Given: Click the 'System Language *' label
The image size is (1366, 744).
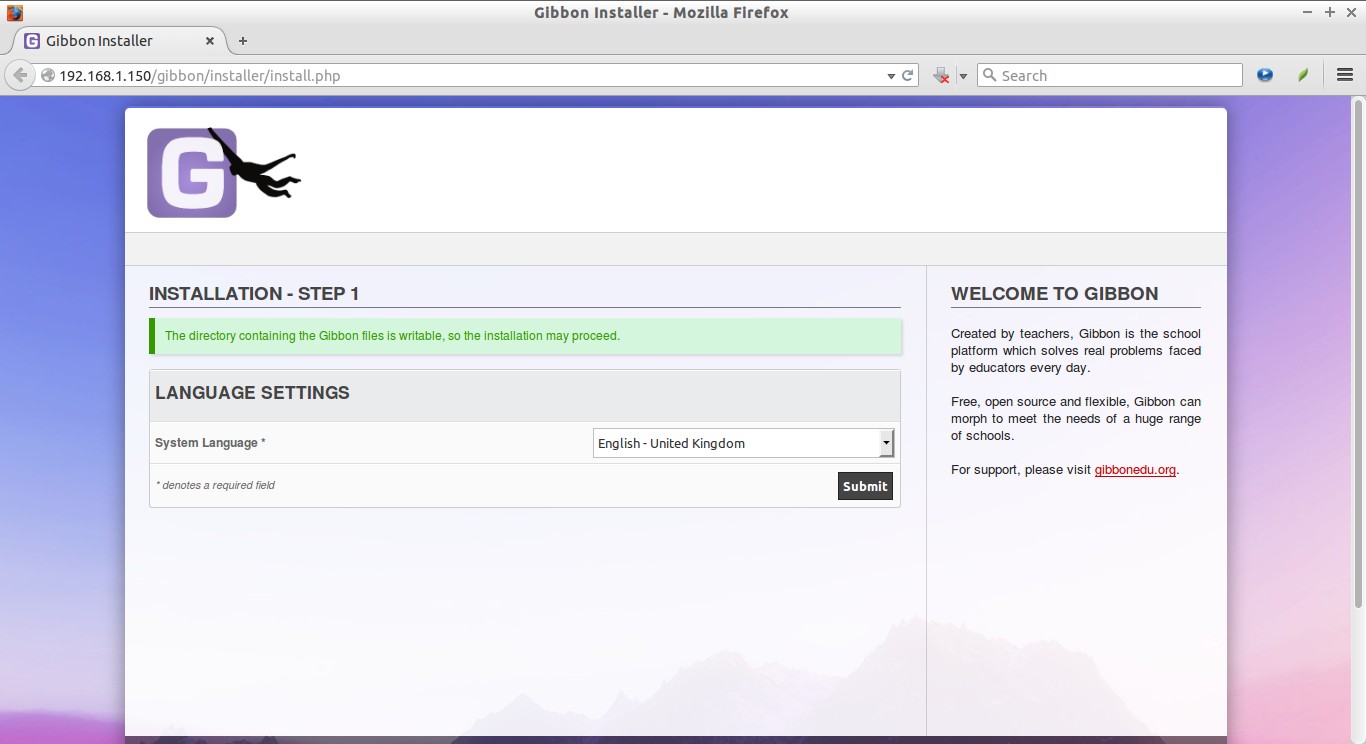Looking at the screenshot, I should pyautogui.click(x=210, y=443).
